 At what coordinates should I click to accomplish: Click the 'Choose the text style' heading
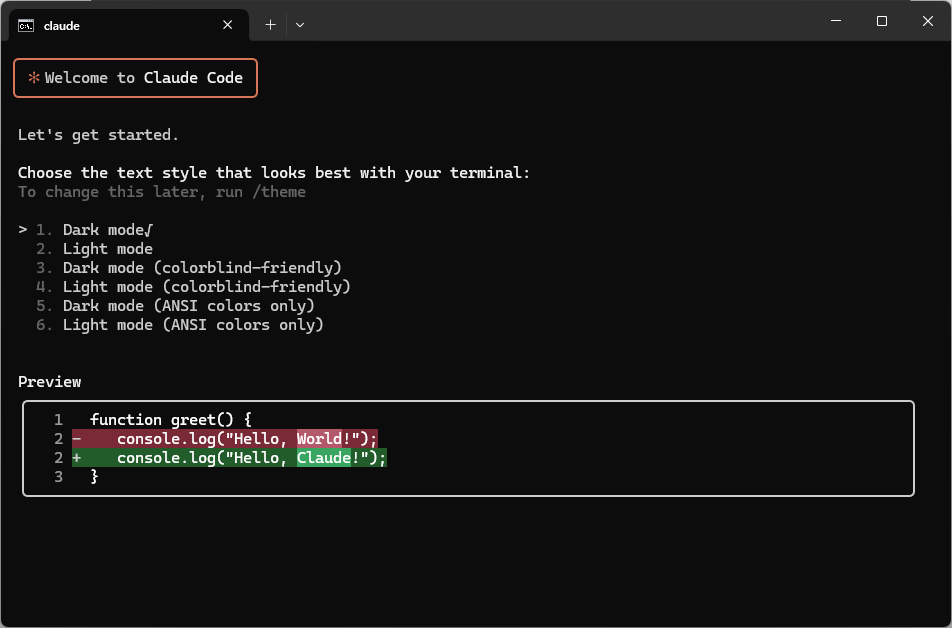[x=274, y=173]
